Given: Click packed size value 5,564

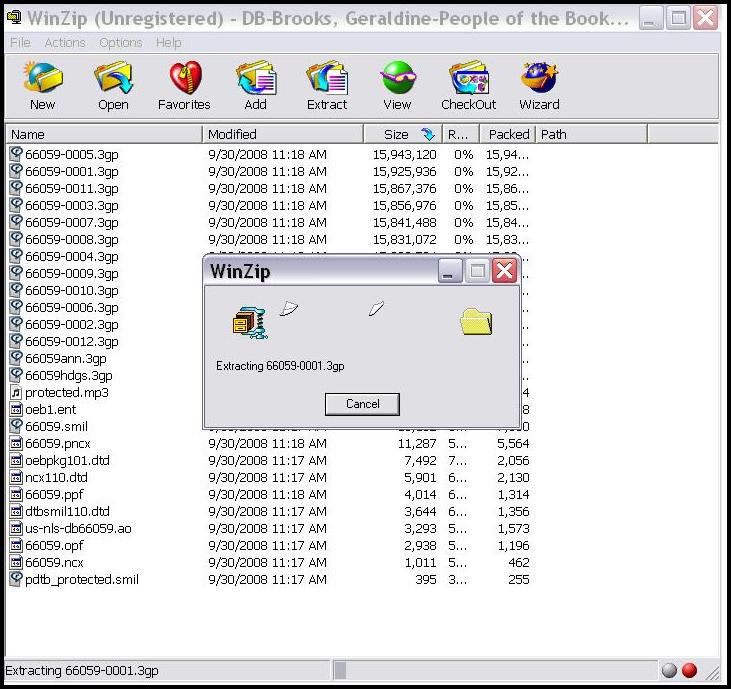Looking at the screenshot, I should [513, 443].
